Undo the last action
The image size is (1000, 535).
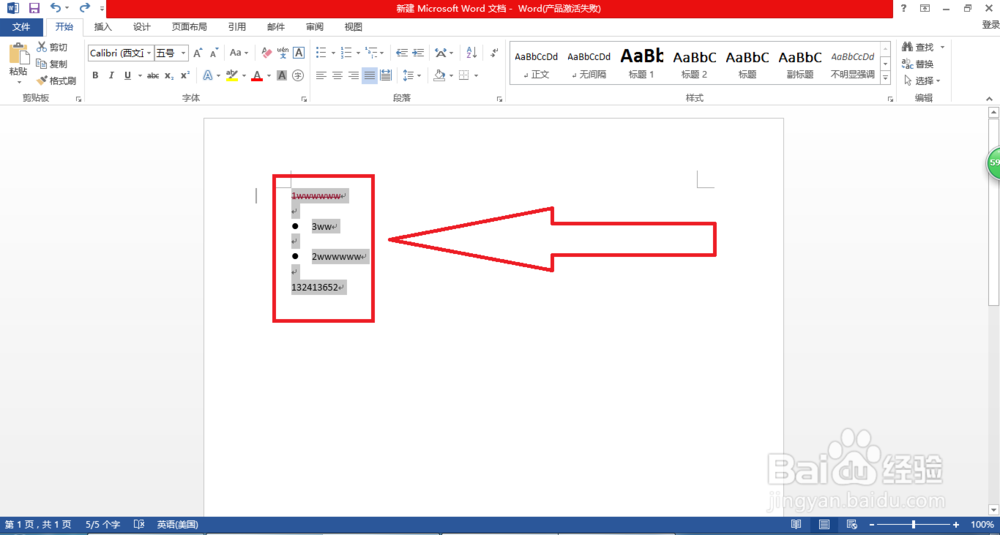pos(55,8)
